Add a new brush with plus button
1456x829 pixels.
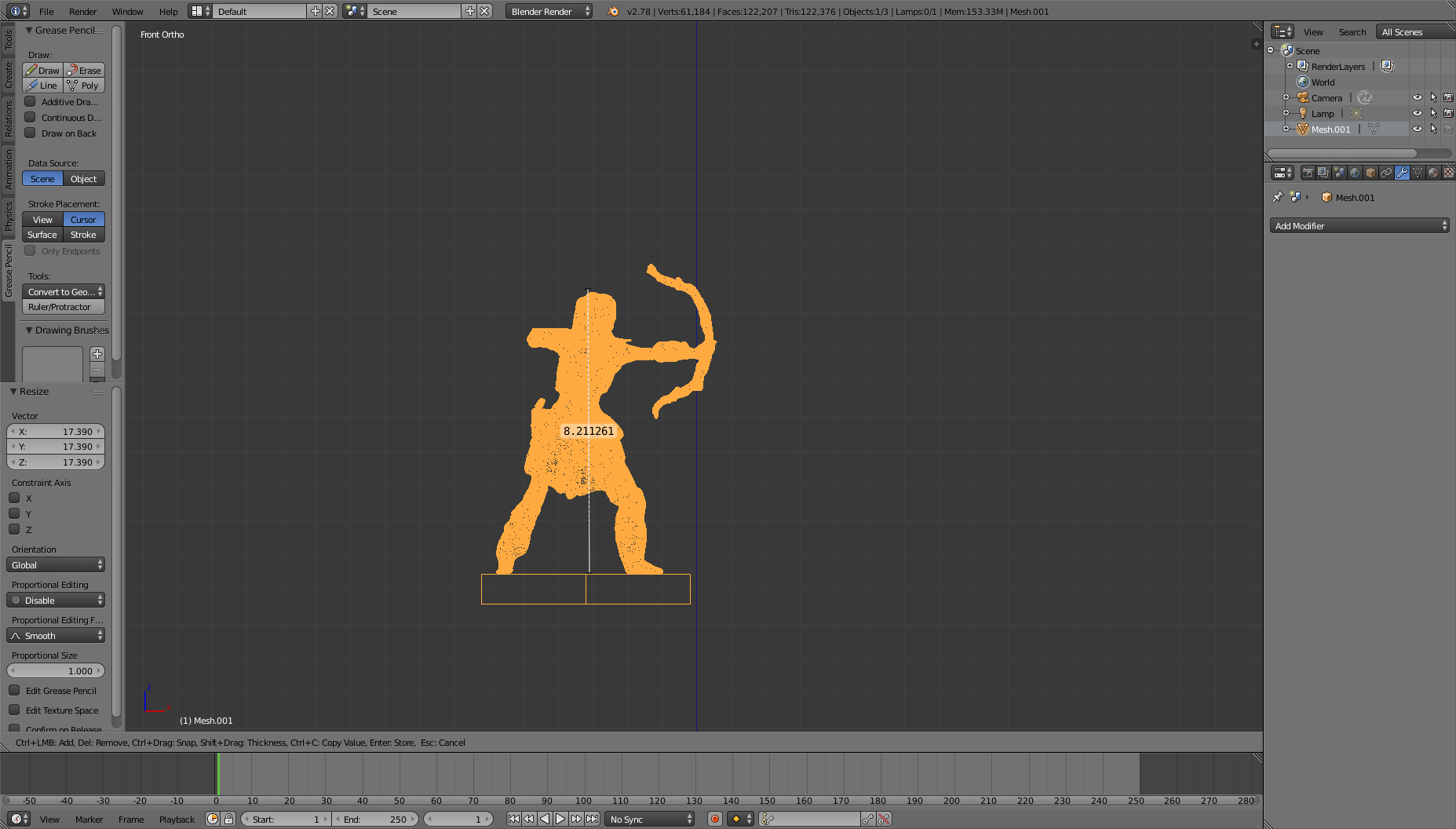(97, 354)
